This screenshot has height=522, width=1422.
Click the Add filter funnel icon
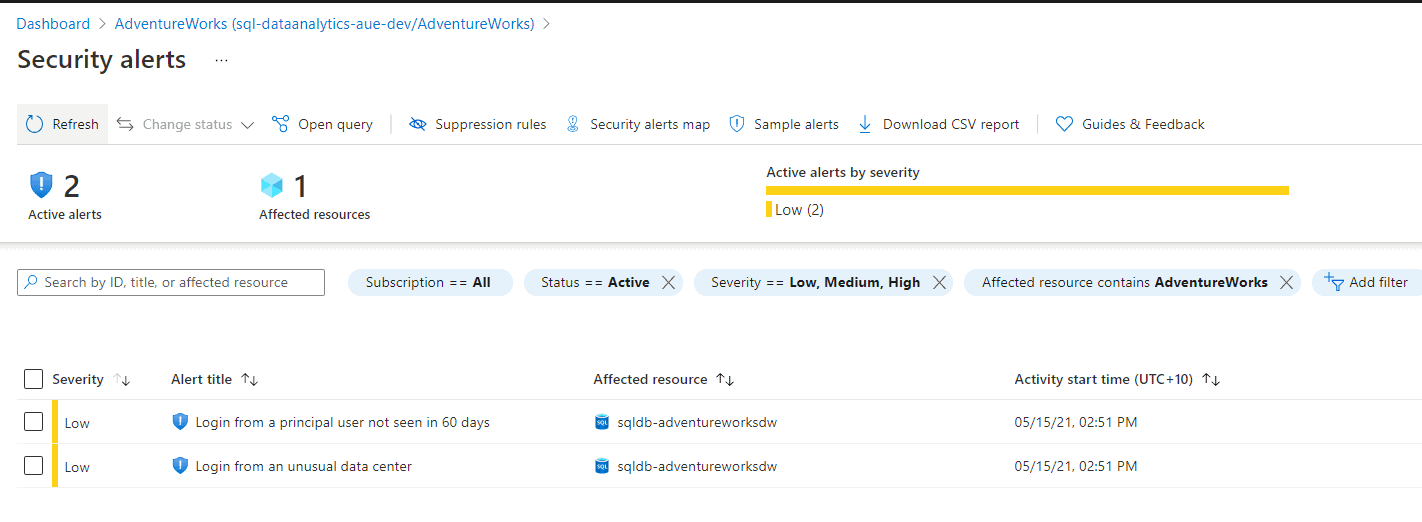click(x=1334, y=282)
